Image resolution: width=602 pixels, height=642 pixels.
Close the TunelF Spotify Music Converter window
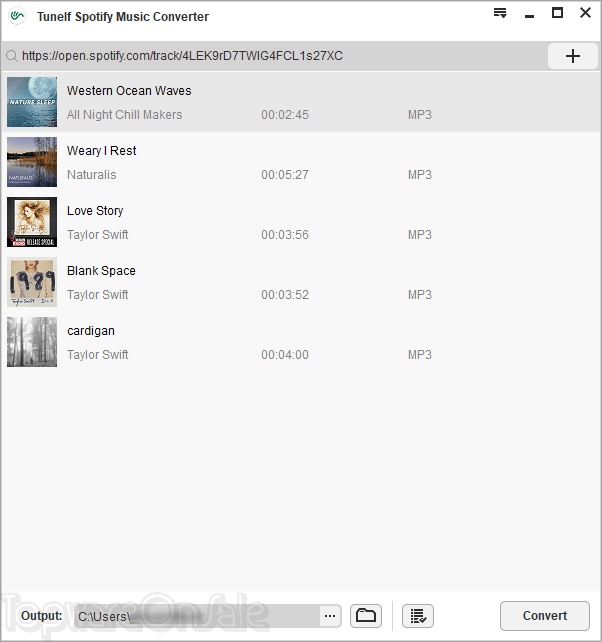(x=586, y=13)
